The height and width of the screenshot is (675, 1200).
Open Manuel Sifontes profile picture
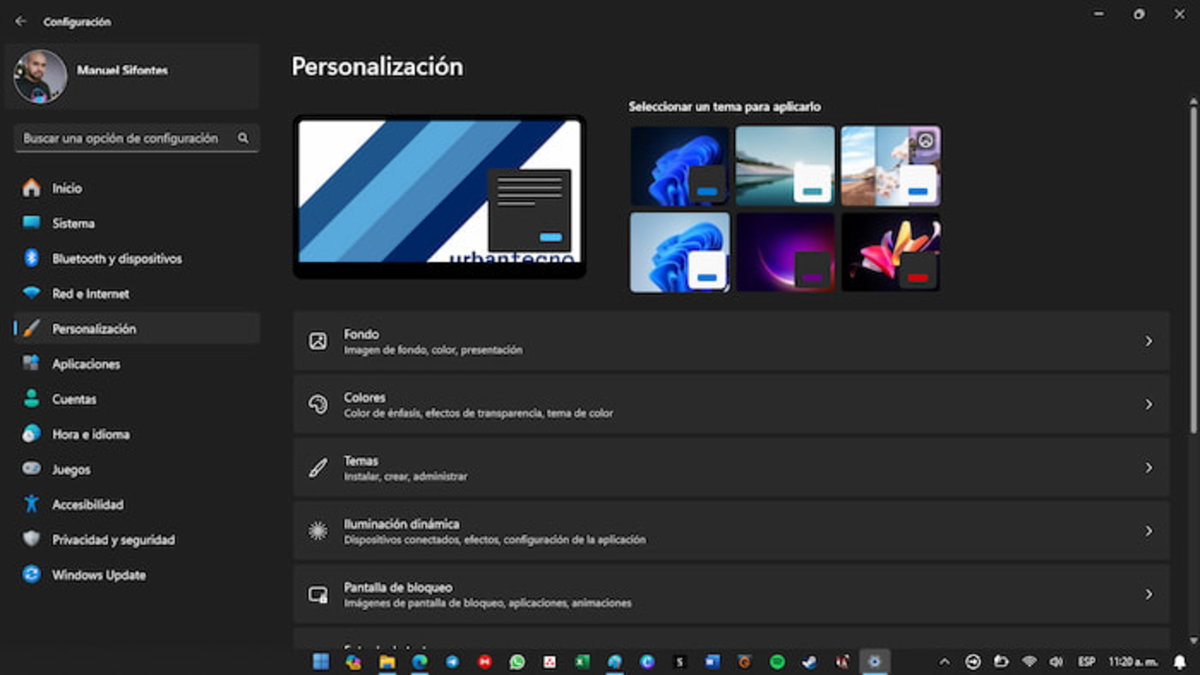pyautogui.click(x=41, y=76)
